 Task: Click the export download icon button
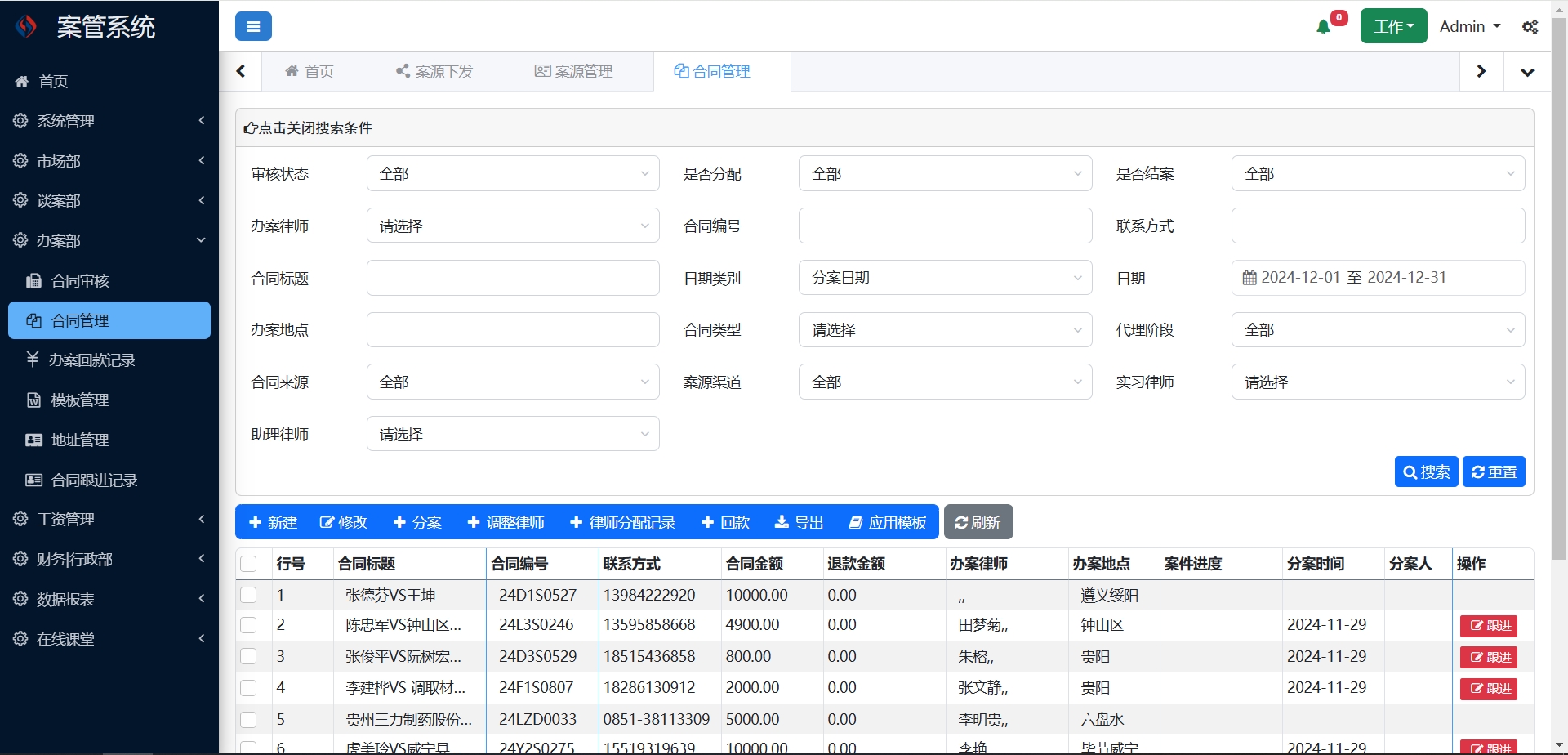pos(798,522)
